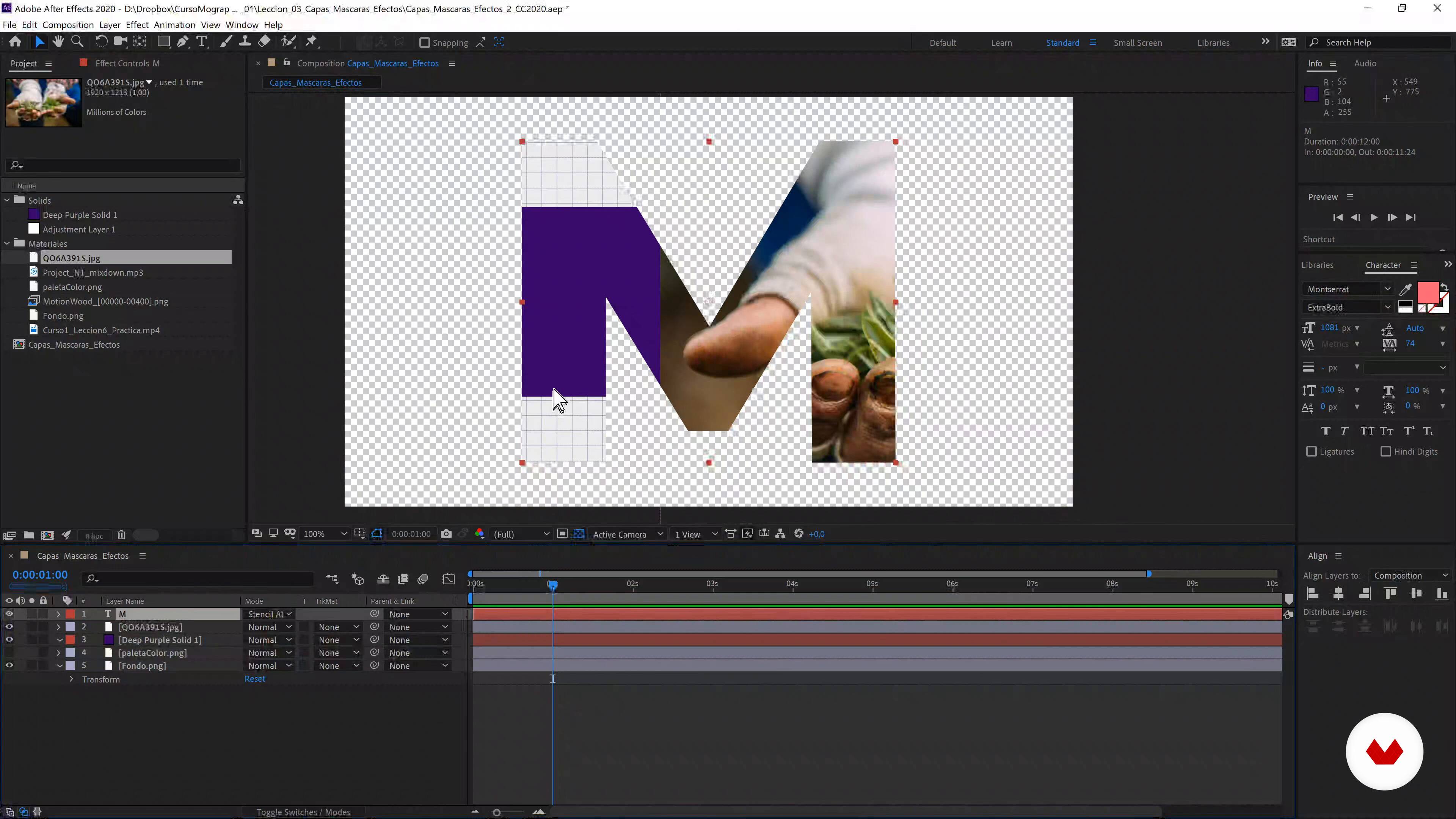The image size is (1456, 819).
Task: Select the Pen tool
Action: [x=182, y=42]
